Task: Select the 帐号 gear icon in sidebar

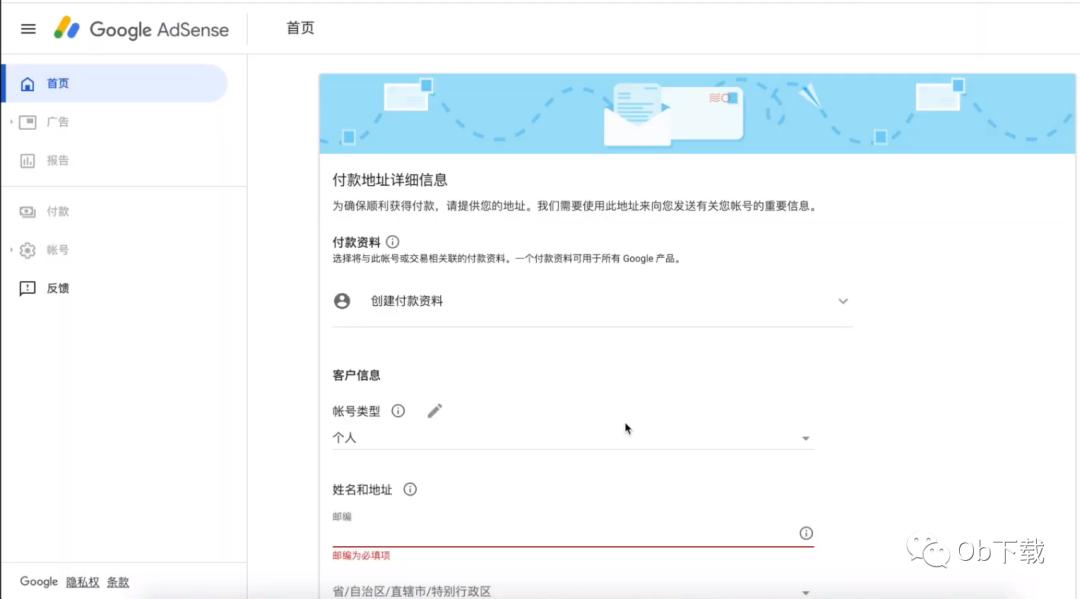Action: pyautogui.click(x=30, y=250)
